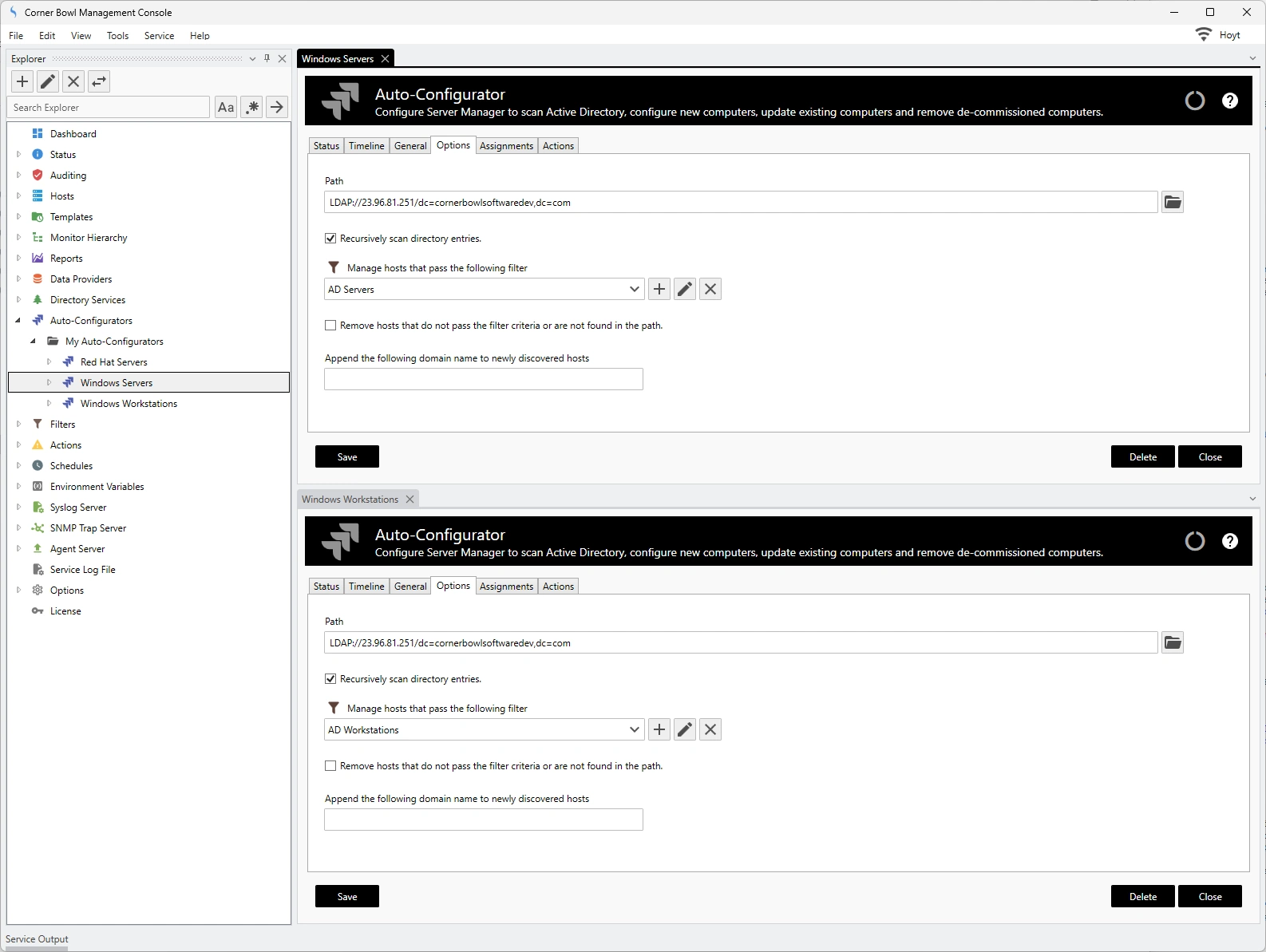Browse path with folder icon in Windows Servers panel
The image size is (1266, 952).
coord(1172,203)
